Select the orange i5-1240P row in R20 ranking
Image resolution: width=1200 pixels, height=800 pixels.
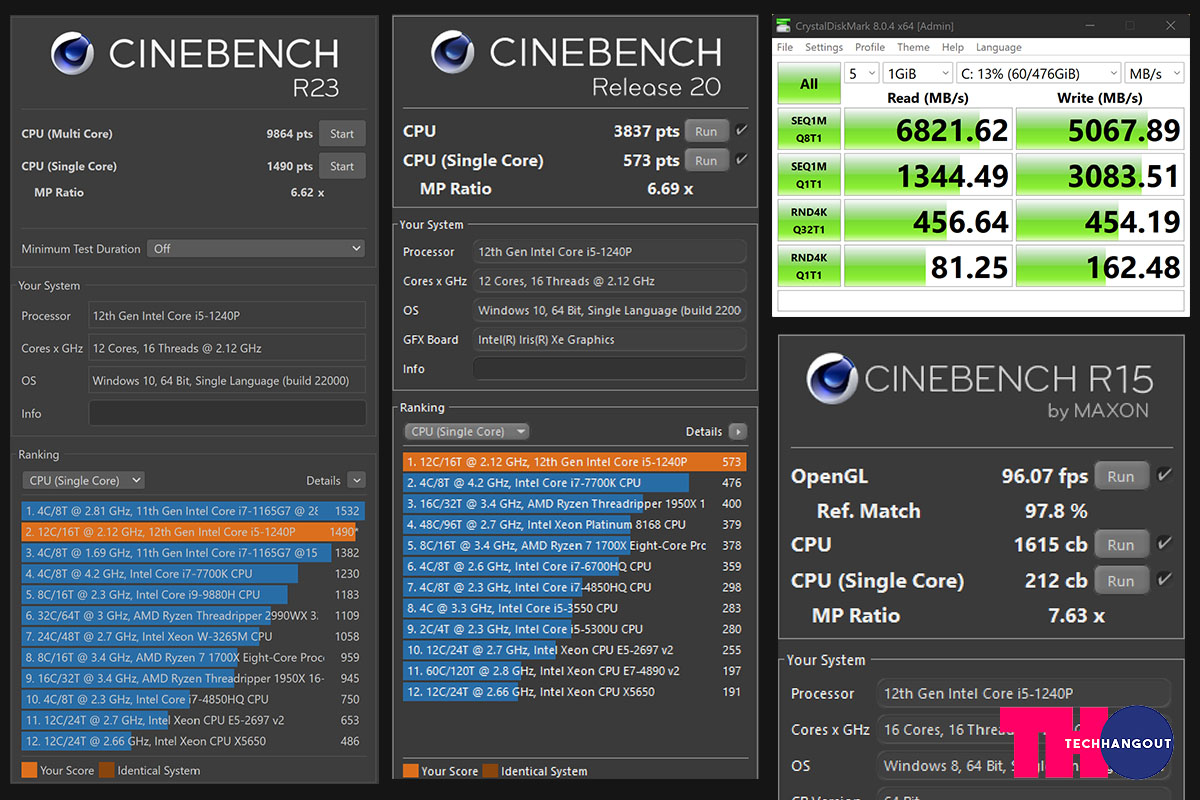574,462
